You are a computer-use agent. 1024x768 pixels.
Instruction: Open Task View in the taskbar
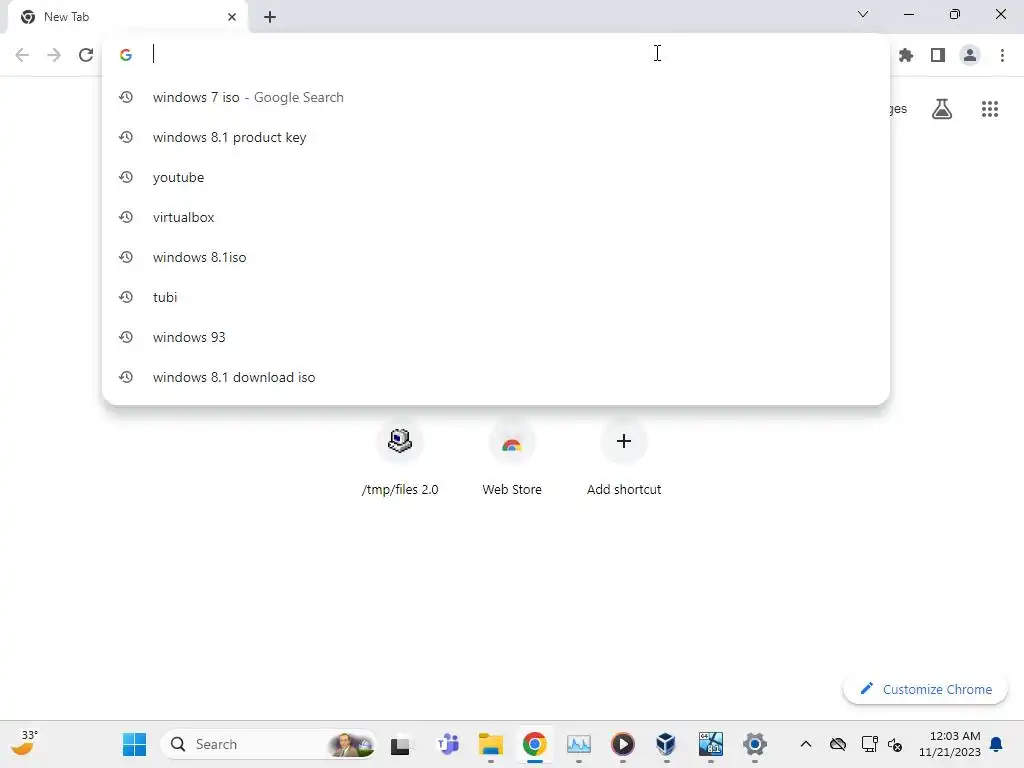(x=400, y=744)
